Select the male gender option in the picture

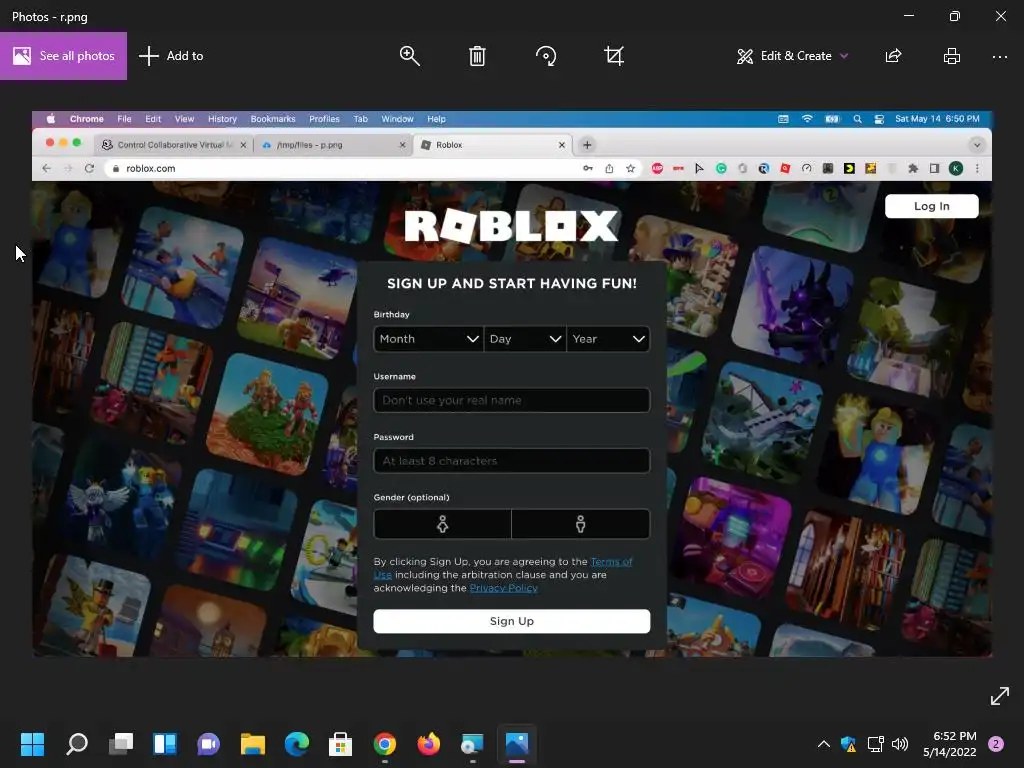point(581,524)
